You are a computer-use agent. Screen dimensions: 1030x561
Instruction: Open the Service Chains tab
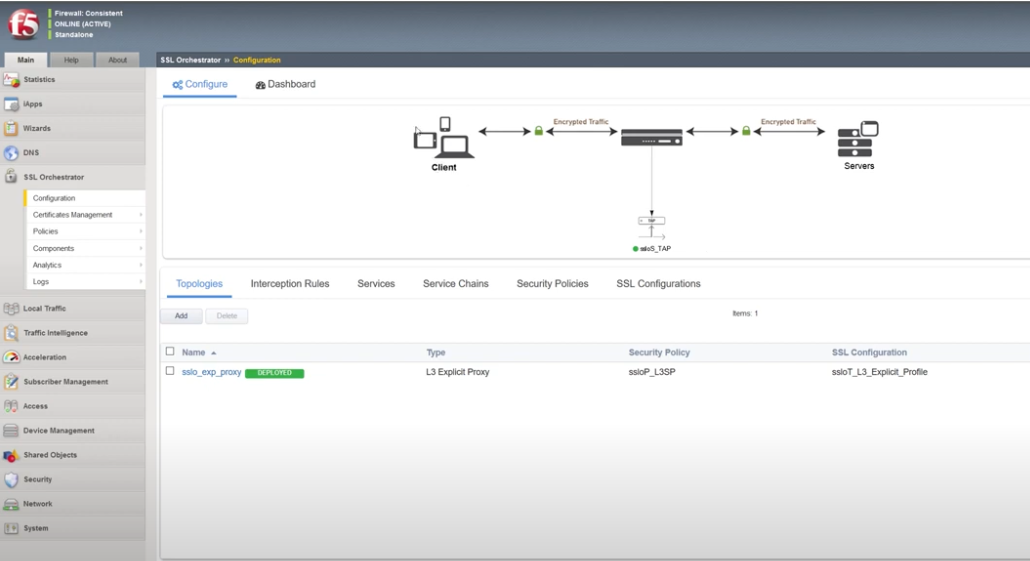tap(455, 284)
